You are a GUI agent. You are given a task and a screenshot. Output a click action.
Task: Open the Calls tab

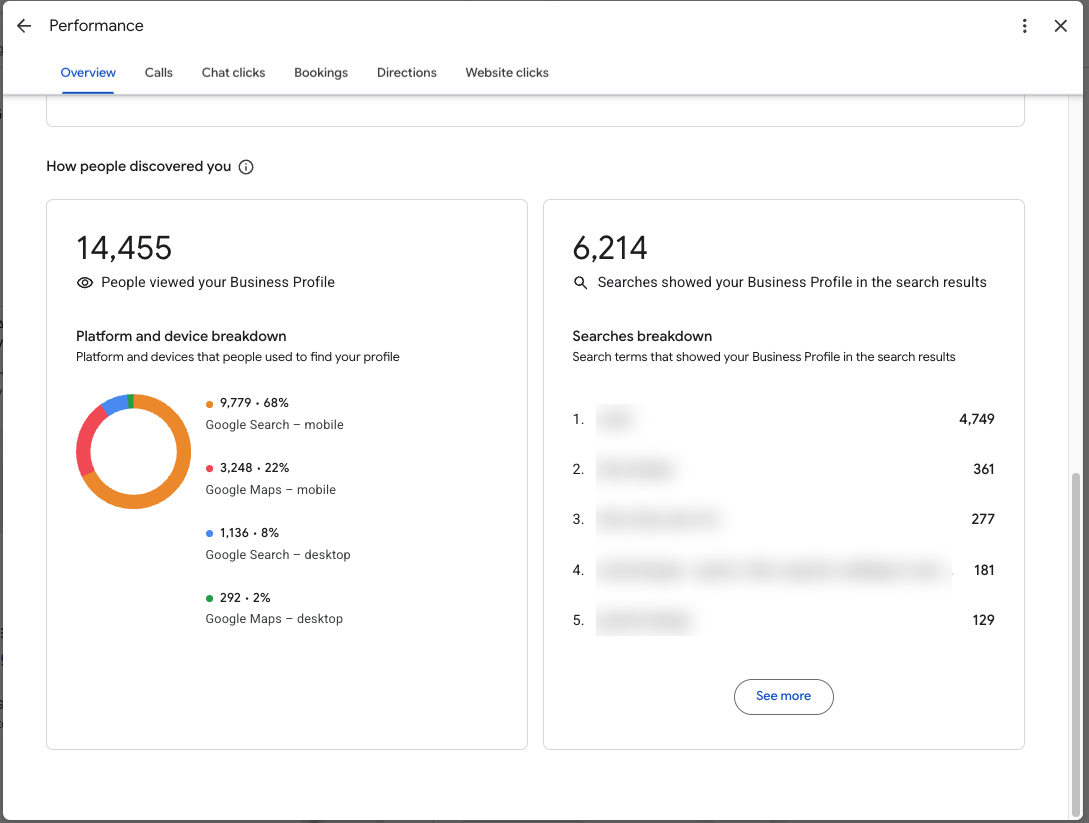point(158,73)
